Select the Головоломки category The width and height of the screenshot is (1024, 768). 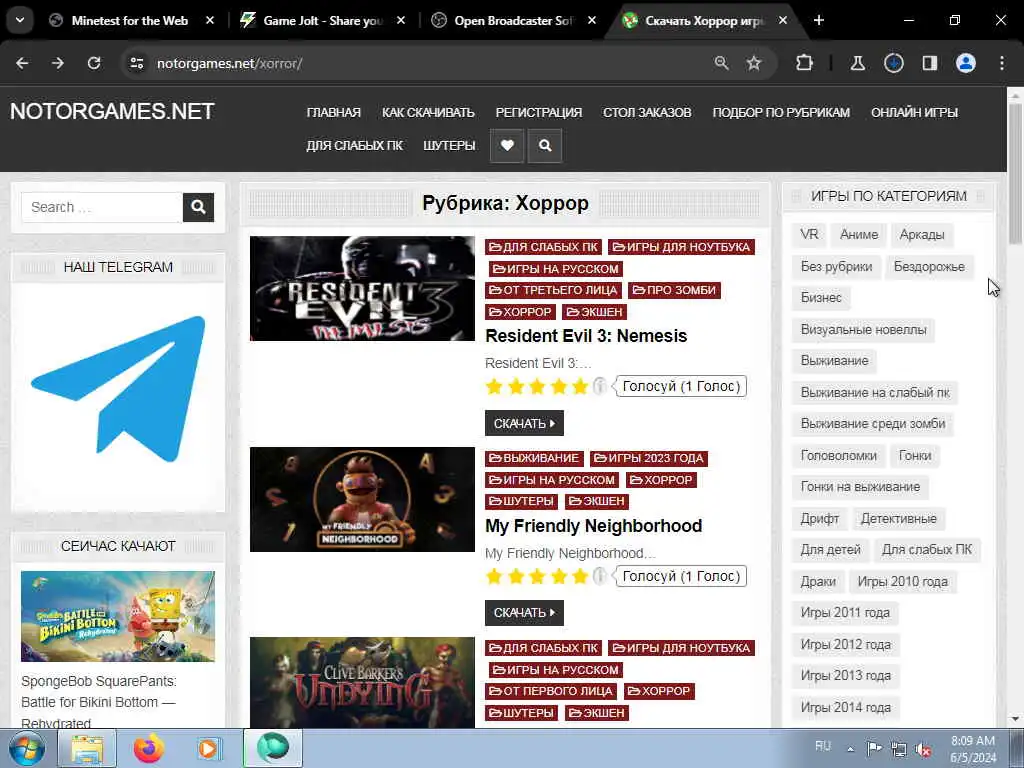coord(839,456)
